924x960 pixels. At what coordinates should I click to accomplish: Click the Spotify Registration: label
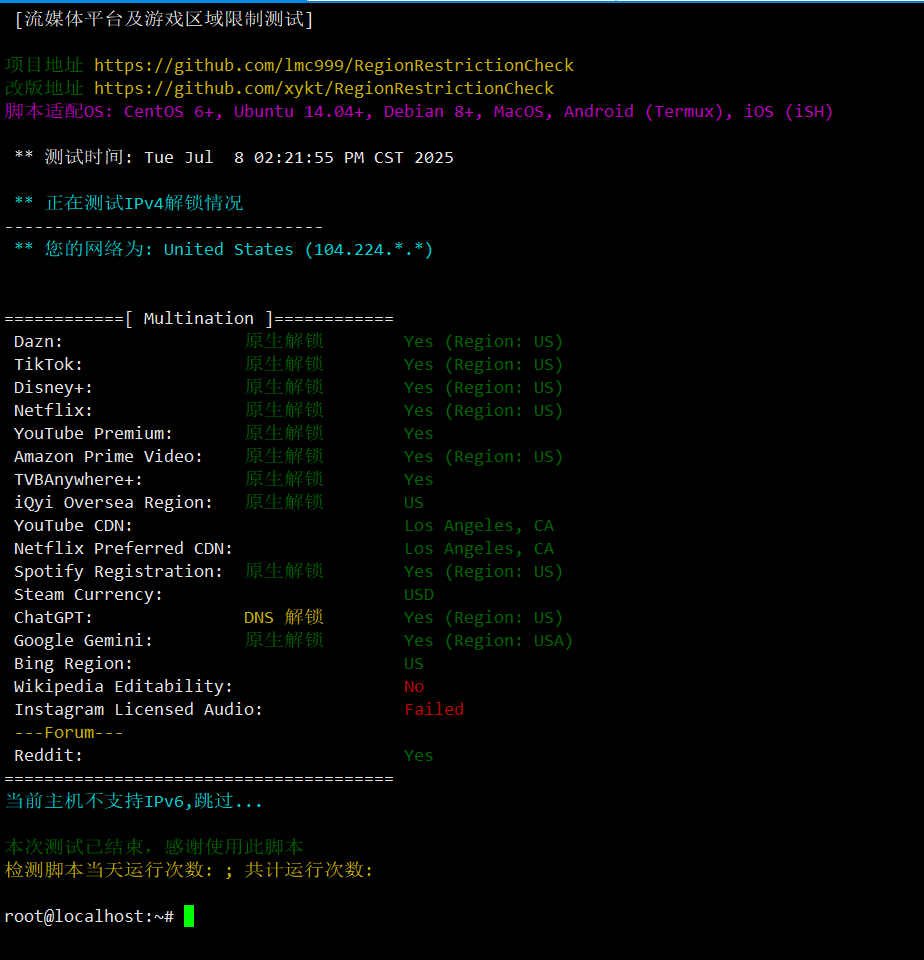click(x=118, y=572)
